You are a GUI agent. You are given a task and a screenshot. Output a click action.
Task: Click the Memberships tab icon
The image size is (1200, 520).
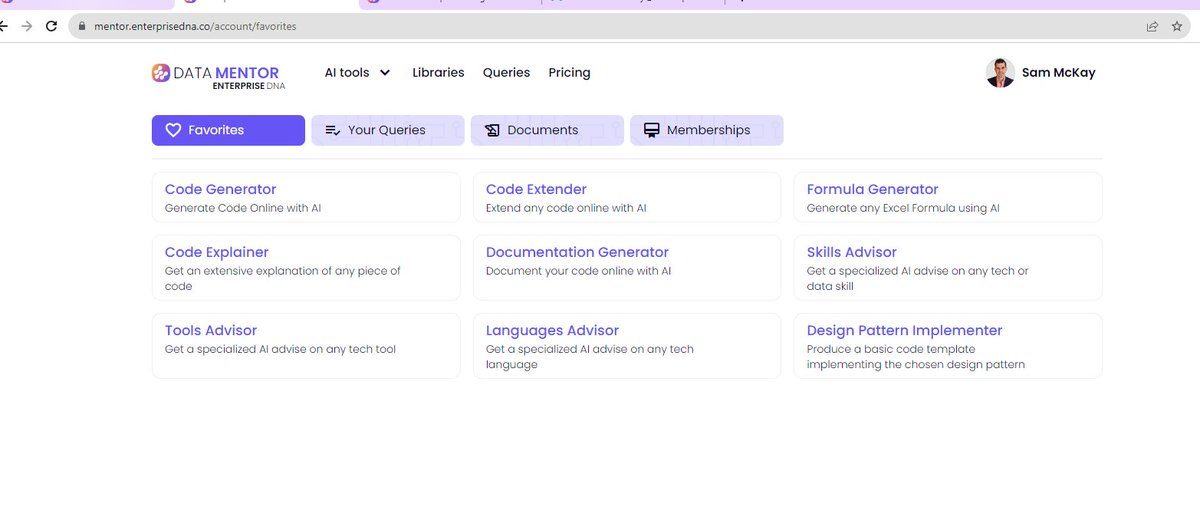651,130
